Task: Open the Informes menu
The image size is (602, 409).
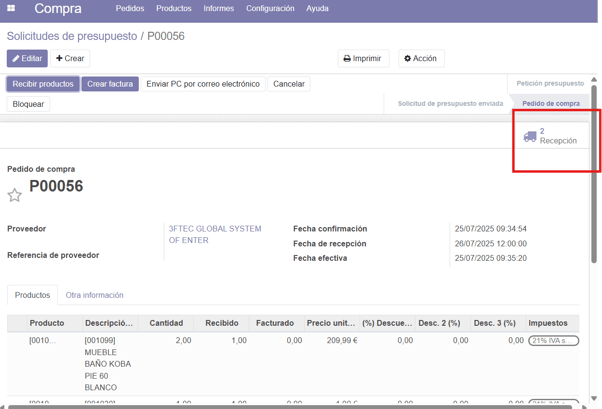Action: 219,9
